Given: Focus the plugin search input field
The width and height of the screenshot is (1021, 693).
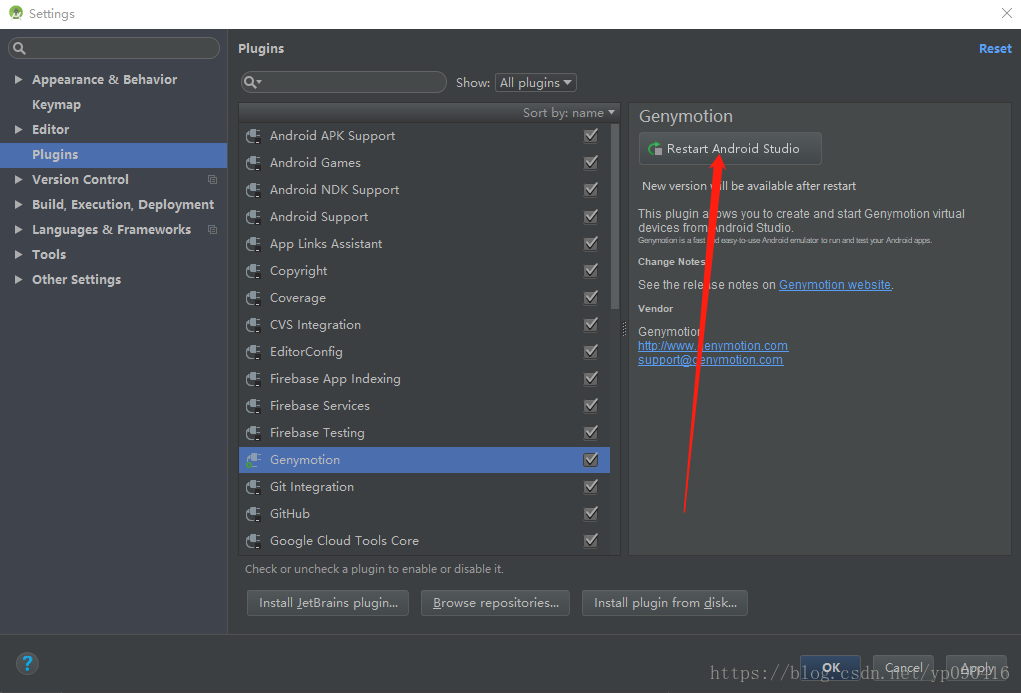Looking at the screenshot, I should tap(343, 82).
